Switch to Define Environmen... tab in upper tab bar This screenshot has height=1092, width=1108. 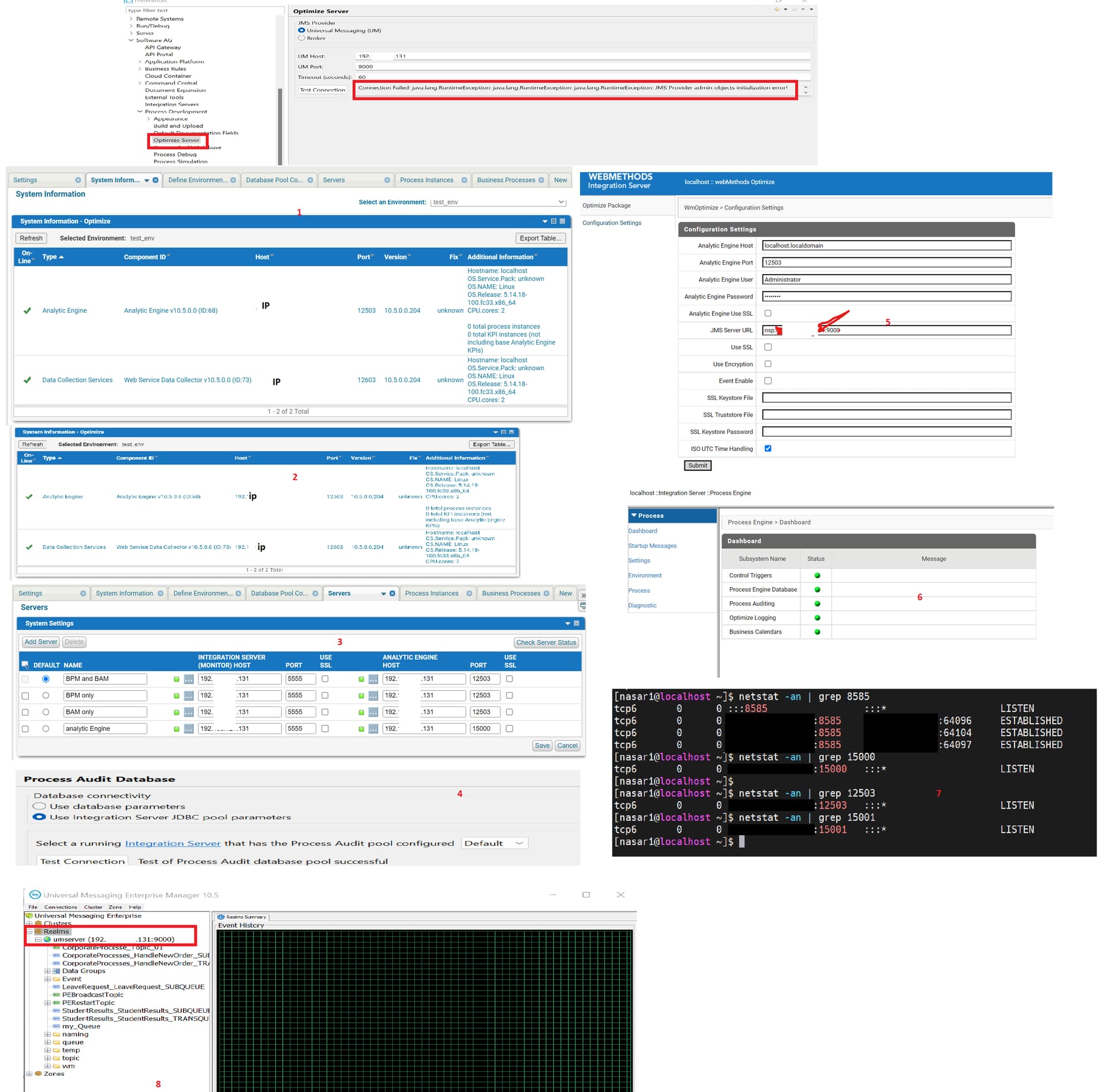click(198, 181)
